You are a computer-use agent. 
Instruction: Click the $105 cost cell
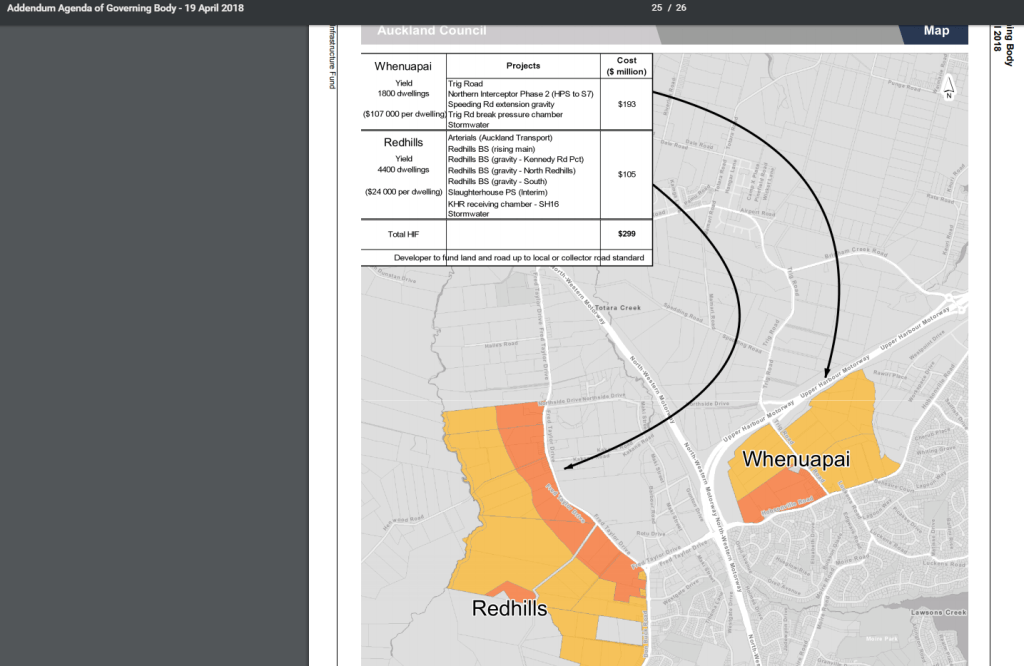pyautogui.click(x=627, y=175)
